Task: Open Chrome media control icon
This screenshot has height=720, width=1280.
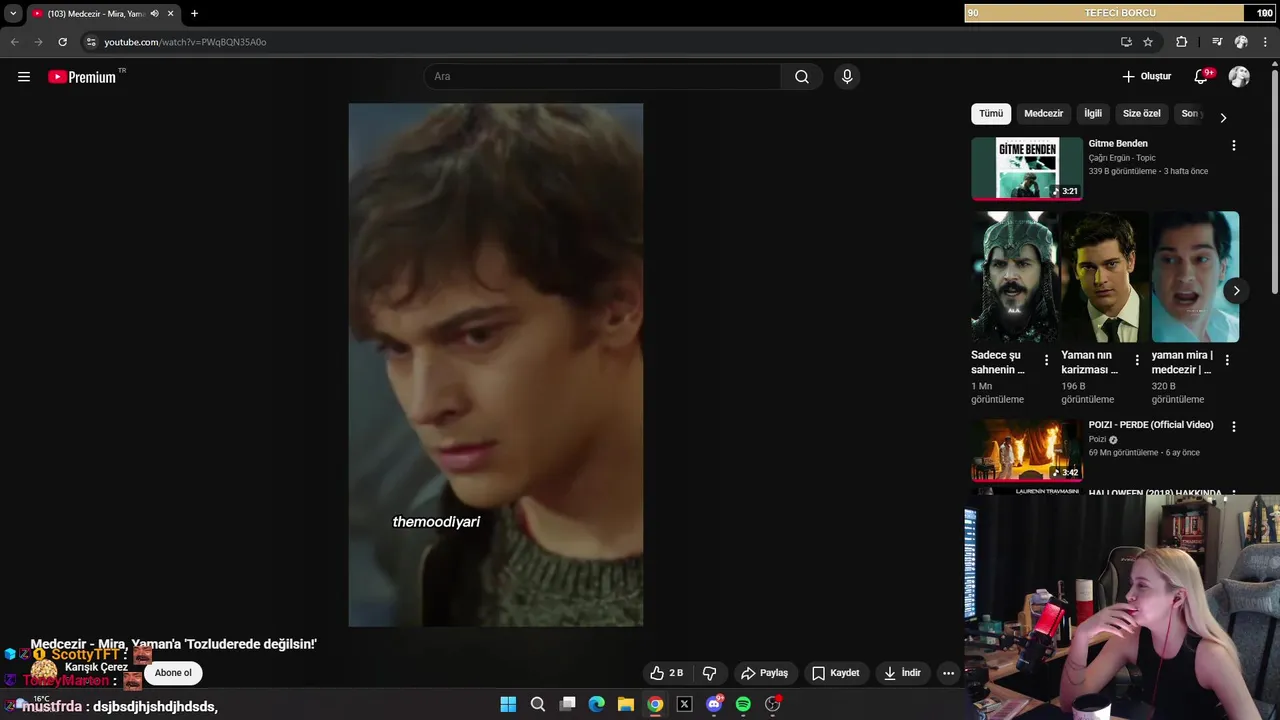Action: (1217, 42)
